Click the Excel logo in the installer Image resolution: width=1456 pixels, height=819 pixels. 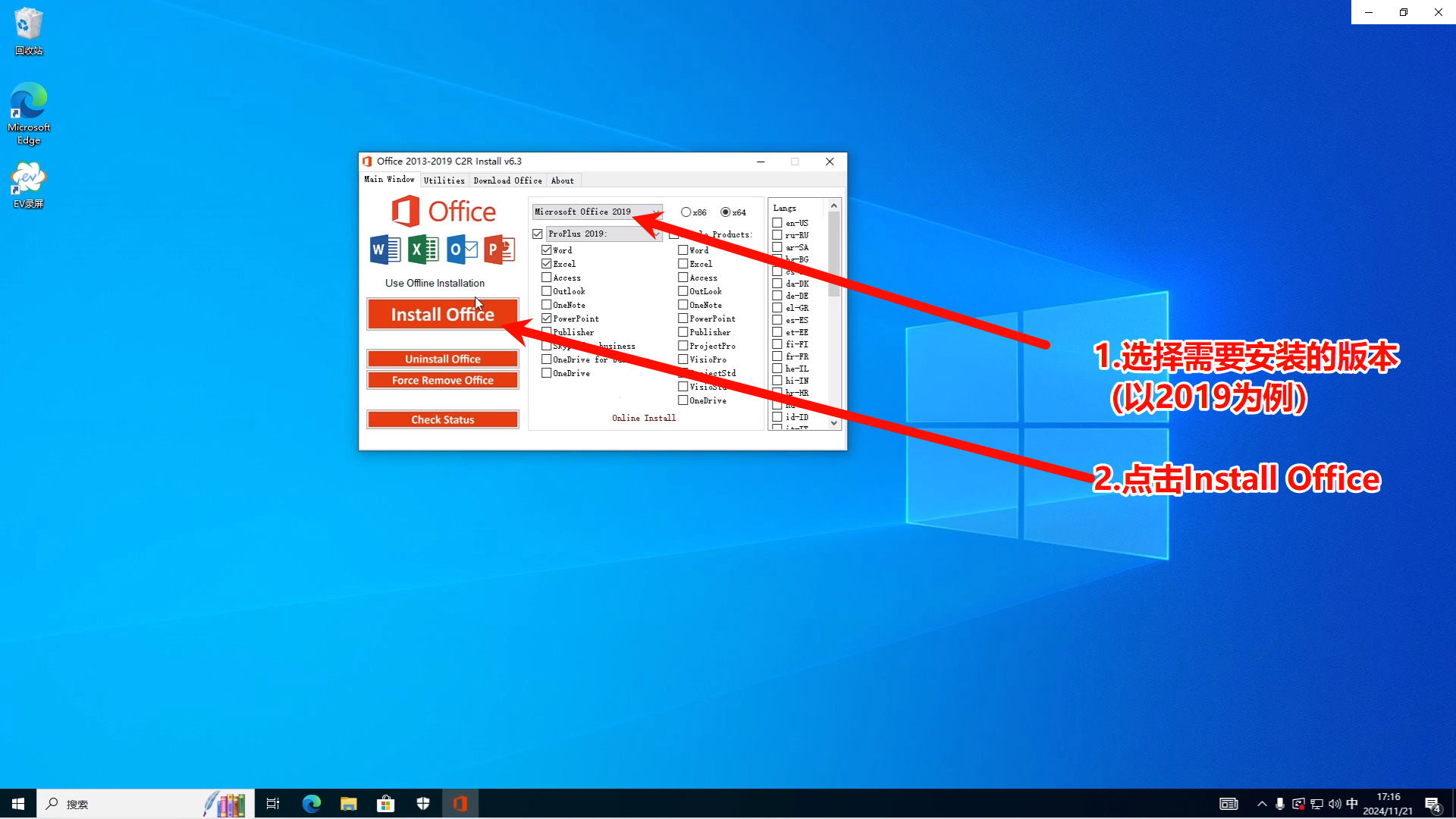point(423,249)
